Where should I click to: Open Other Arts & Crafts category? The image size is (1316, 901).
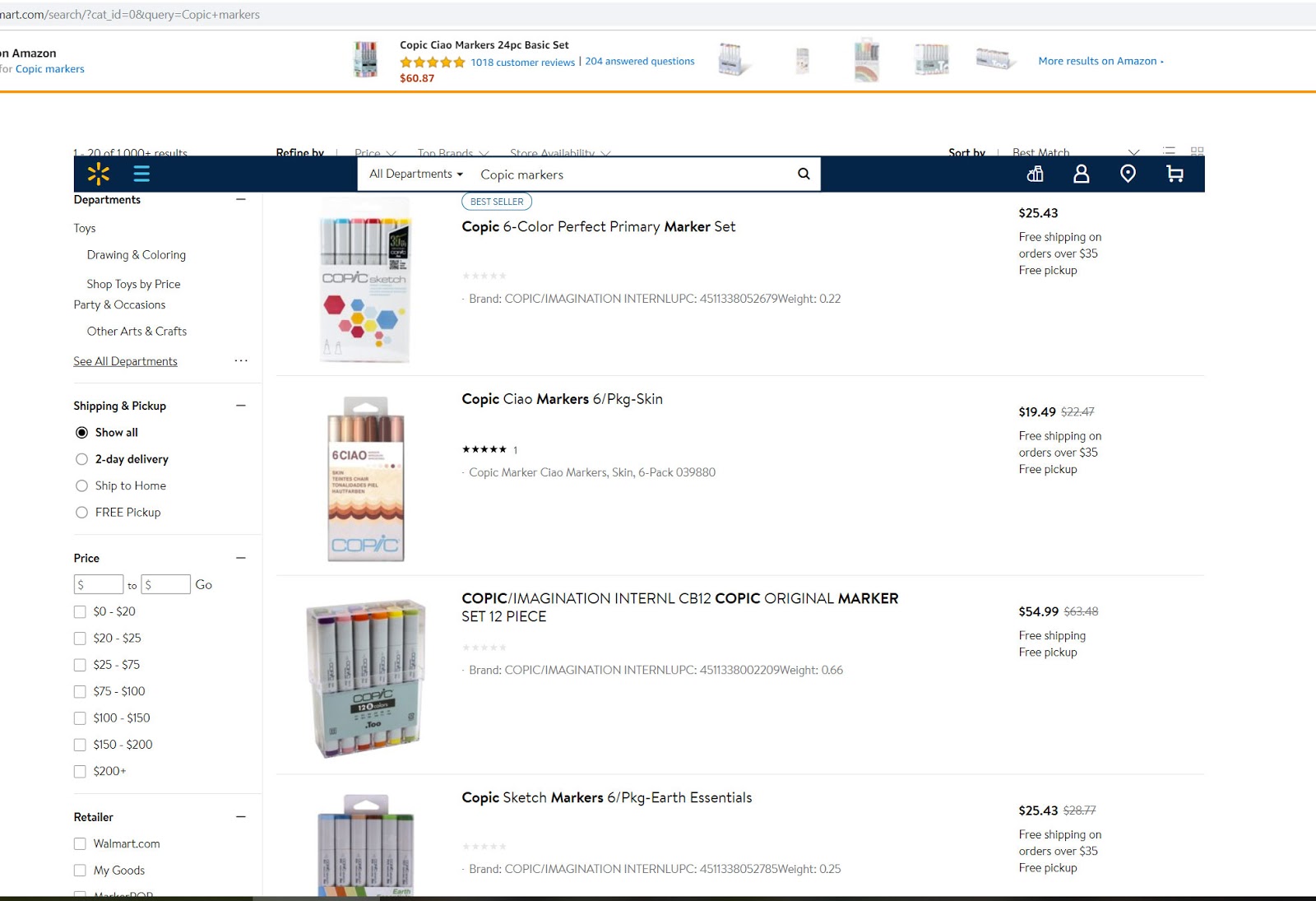[x=137, y=331]
